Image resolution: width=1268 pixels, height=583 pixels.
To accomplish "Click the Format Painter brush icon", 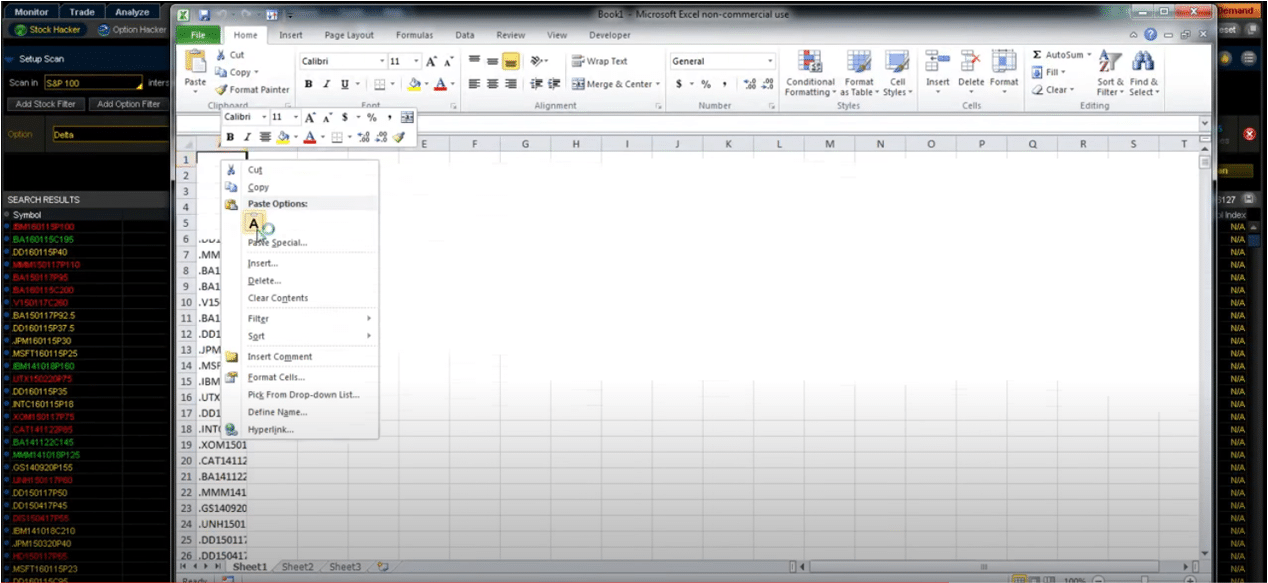I will (222, 90).
